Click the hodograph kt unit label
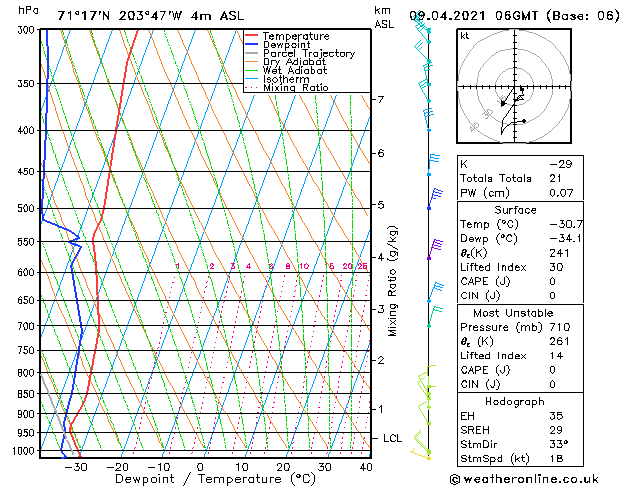 465,36
